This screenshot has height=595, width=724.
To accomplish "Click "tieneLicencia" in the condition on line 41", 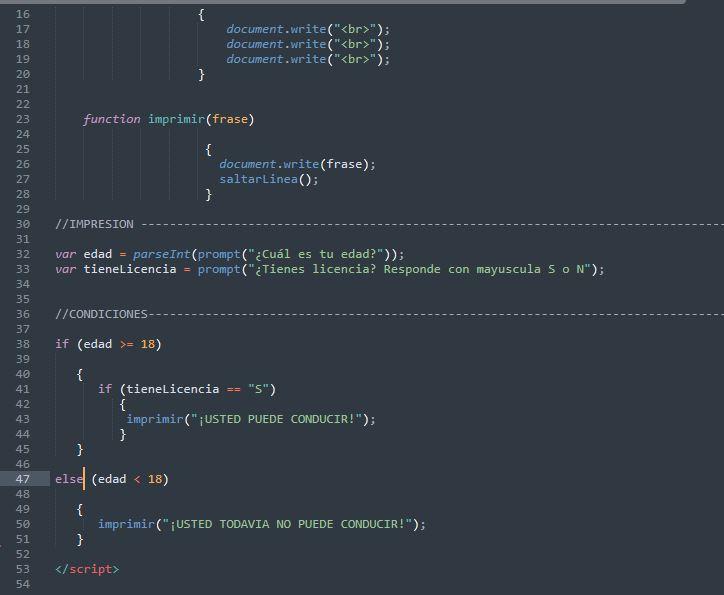I will (173, 389).
